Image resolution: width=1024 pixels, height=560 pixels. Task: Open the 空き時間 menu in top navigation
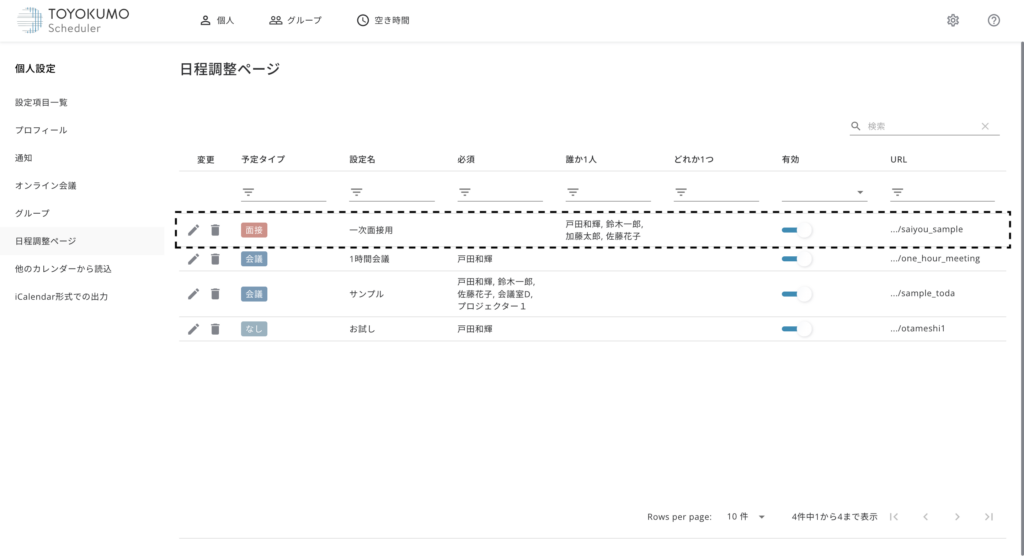[383, 20]
